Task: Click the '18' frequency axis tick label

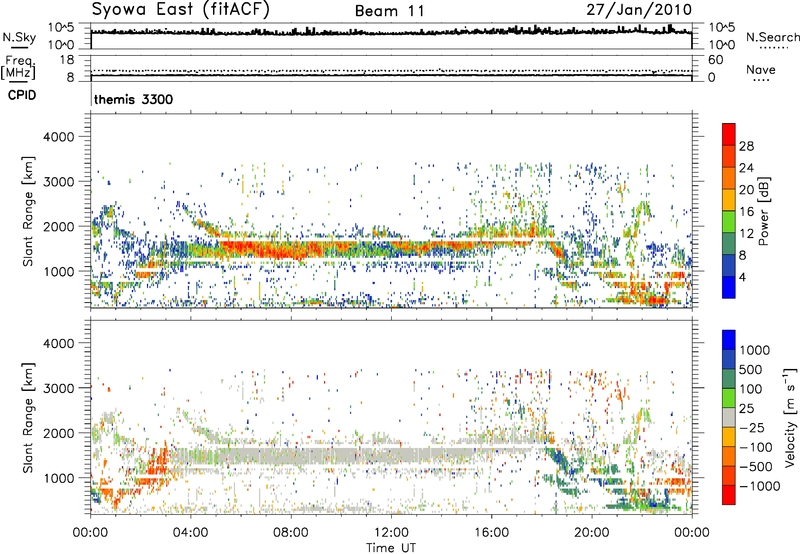Action: click(67, 60)
